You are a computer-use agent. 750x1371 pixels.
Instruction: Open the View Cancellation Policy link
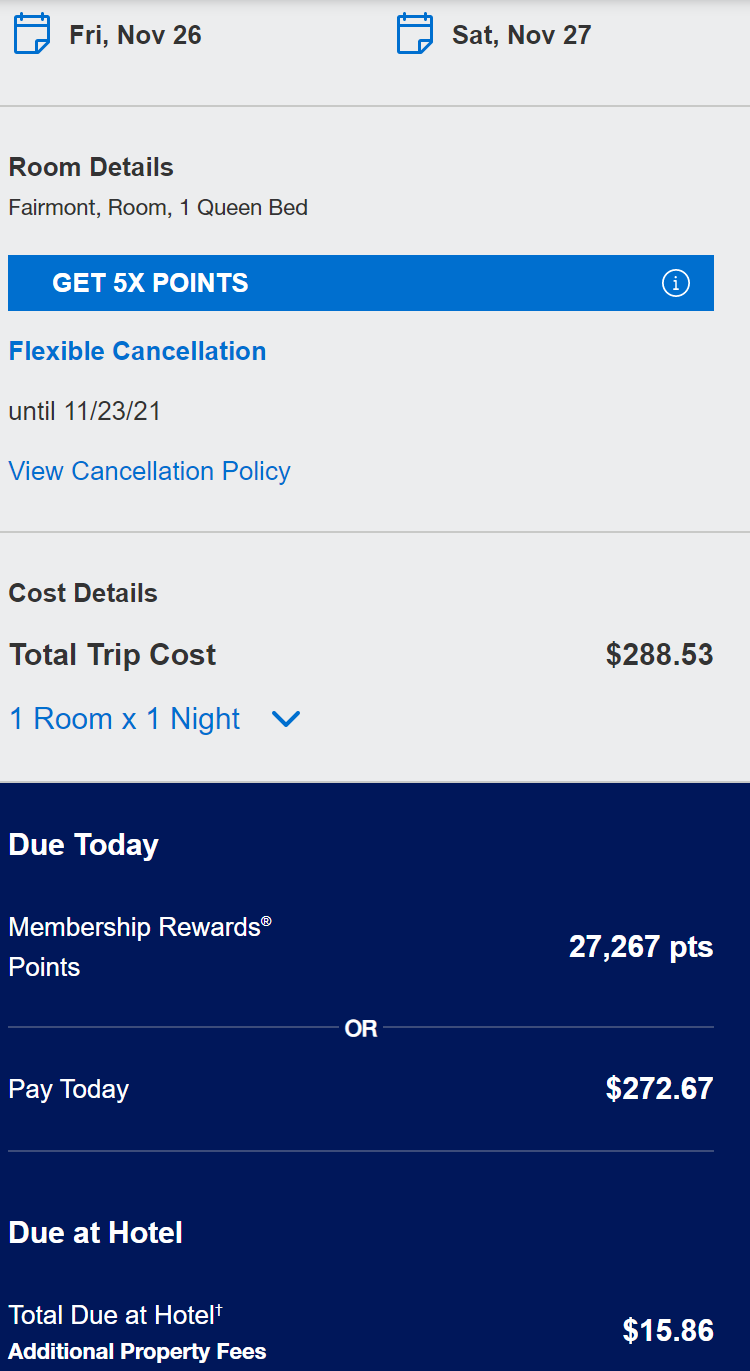[150, 471]
